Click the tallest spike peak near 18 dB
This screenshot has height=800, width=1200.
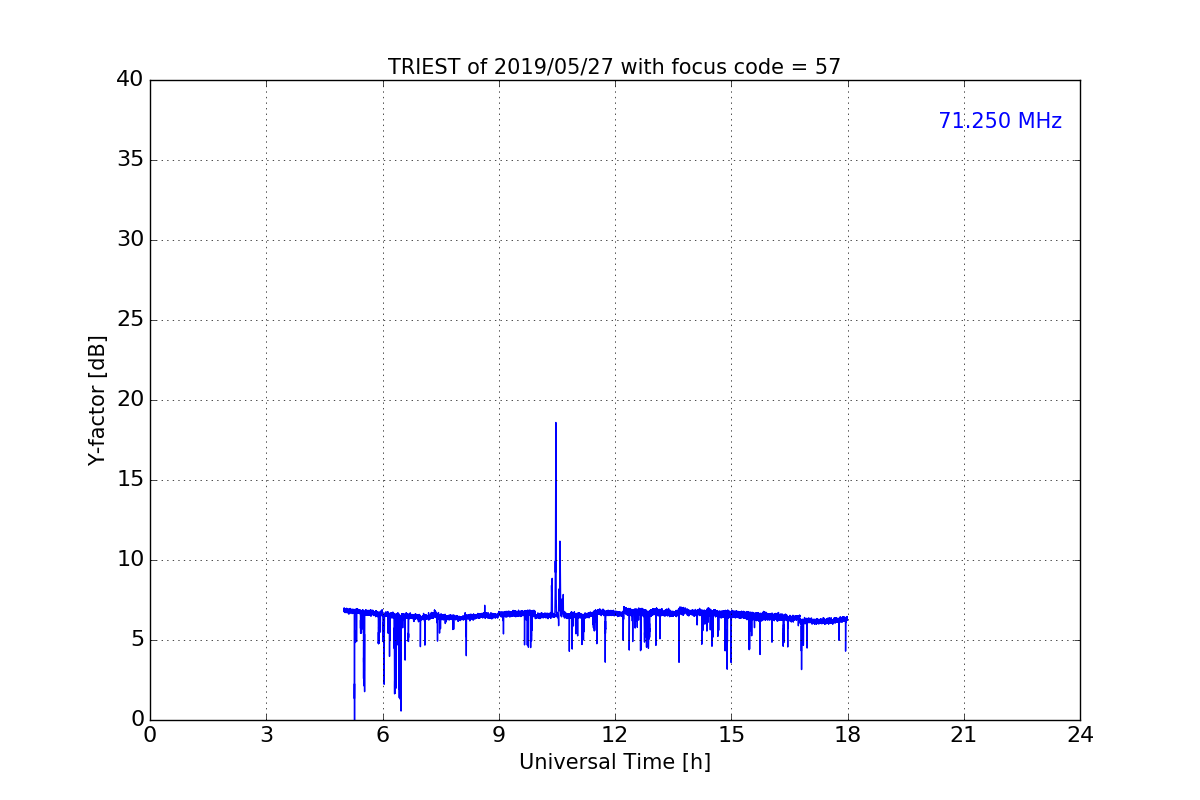pos(556,424)
